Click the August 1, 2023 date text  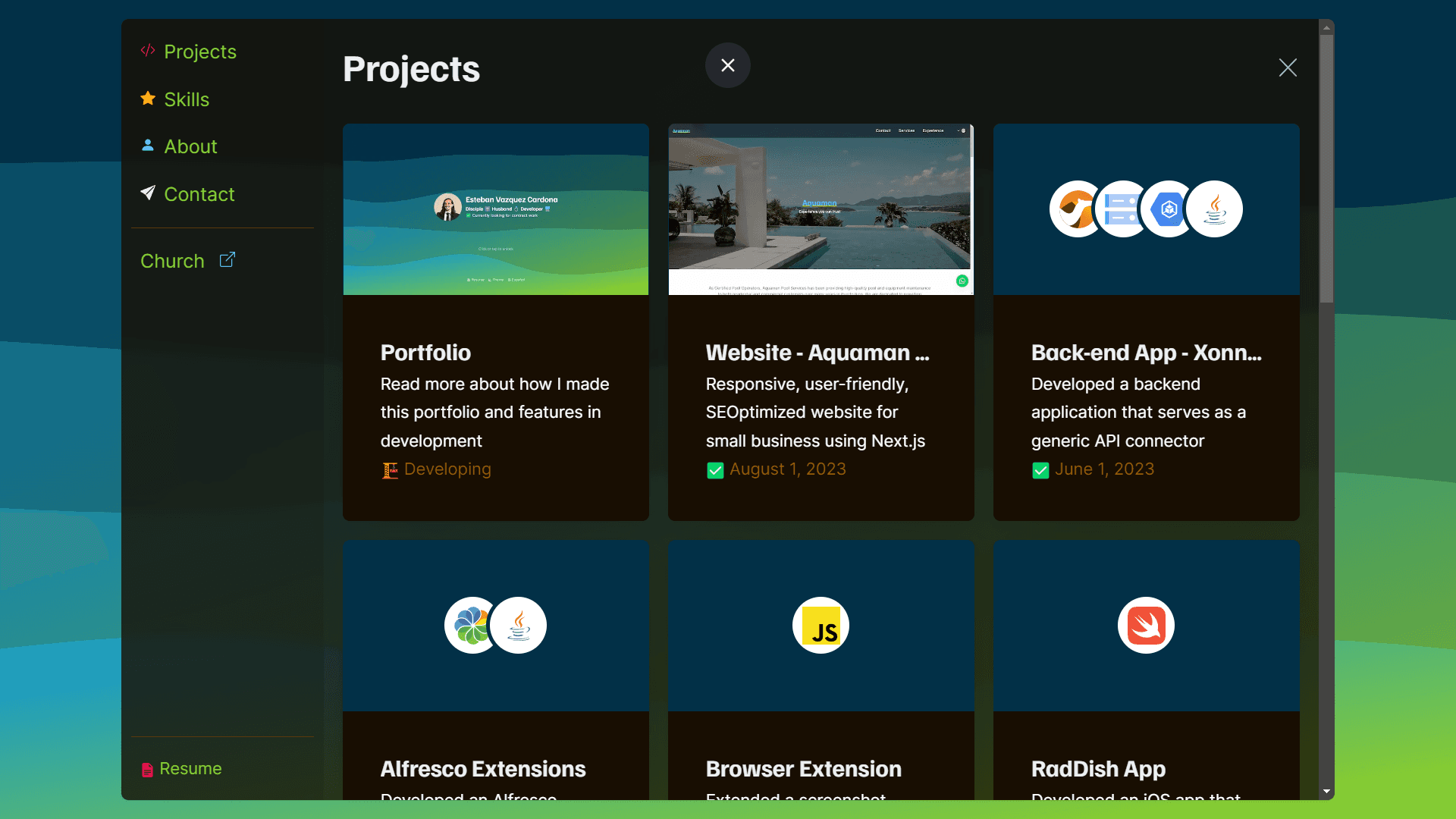[787, 469]
